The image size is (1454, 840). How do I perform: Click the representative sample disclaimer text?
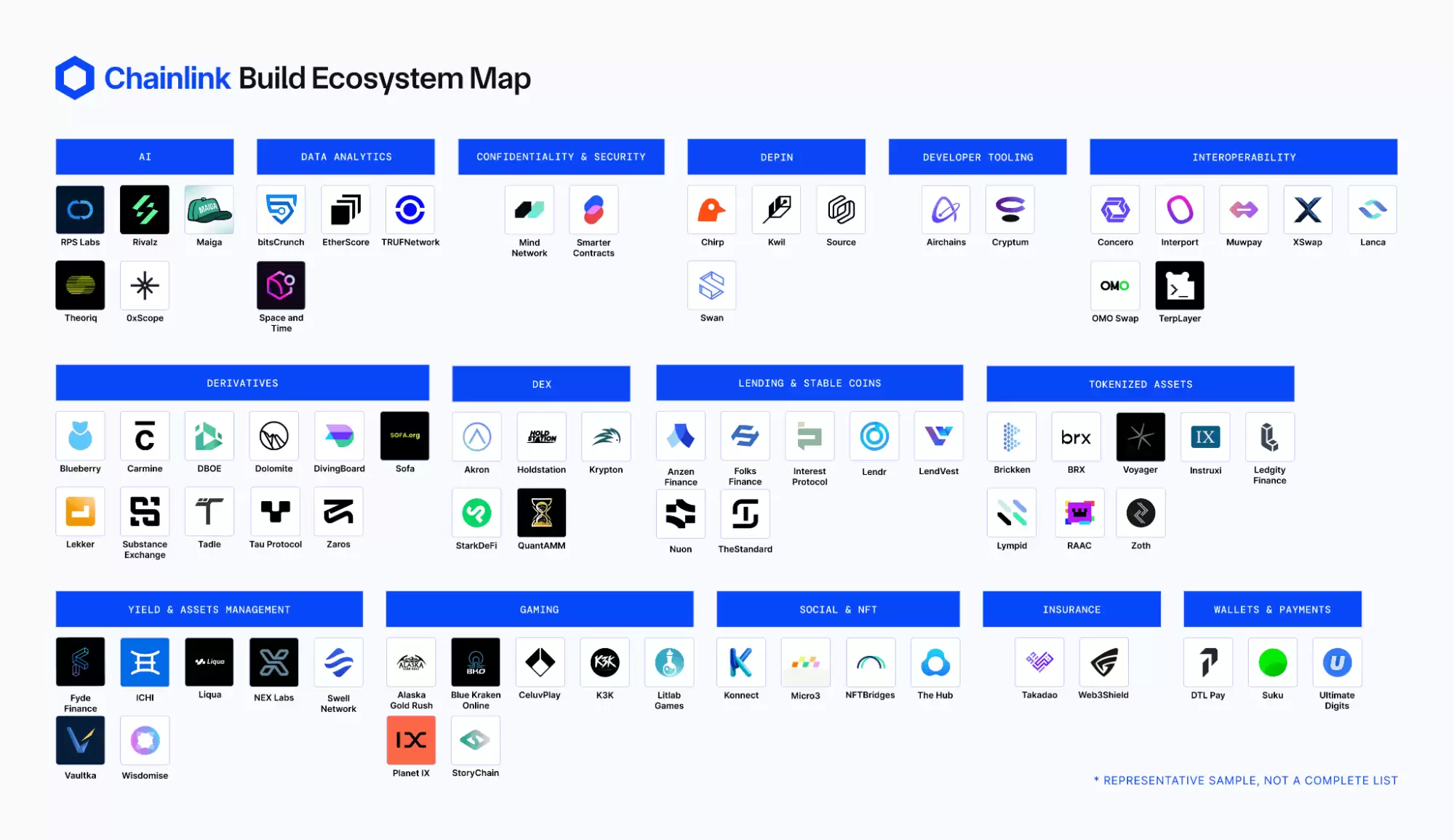click(1245, 780)
